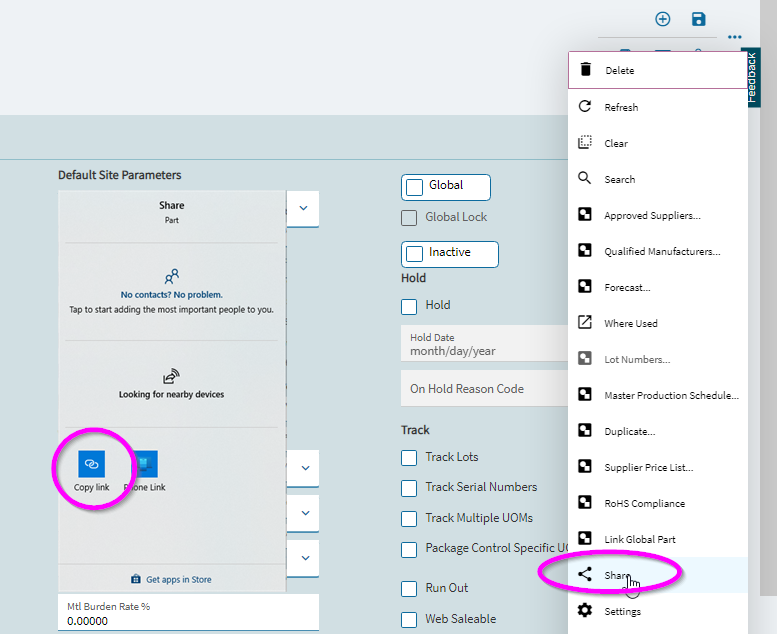Click the Delete trash icon
The width and height of the screenshot is (777, 634).
coord(586,71)
